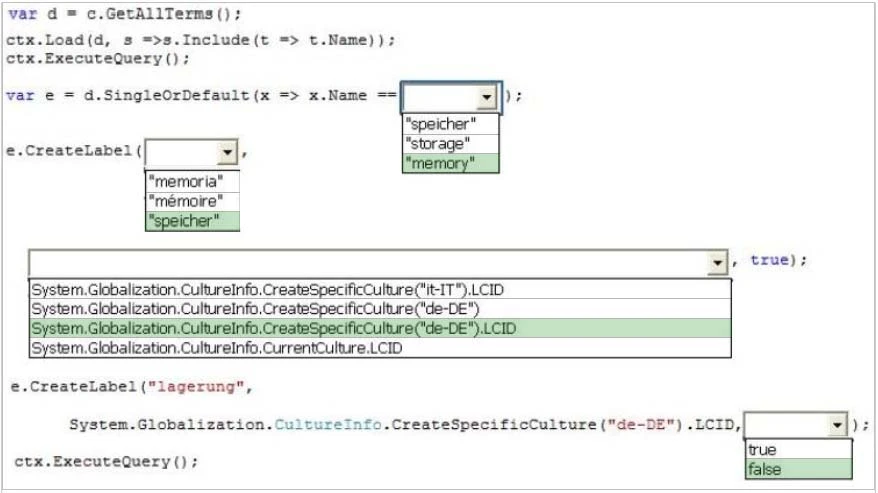Choose the "mémoire" option
Image resolution: width=878 pixels, height=493 pixels.
(x=192, y=201)
